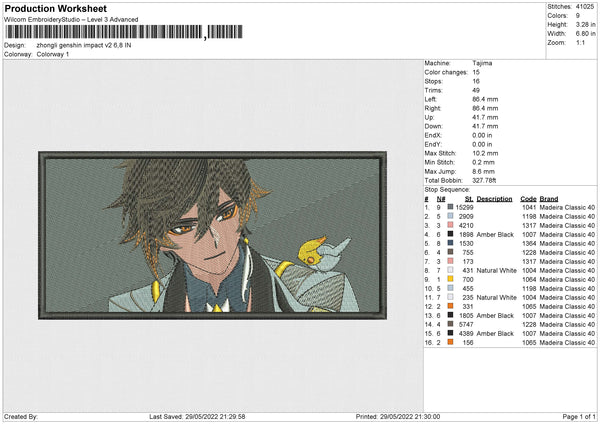The height and width of the screenshot is (424, 600).
Task: Click the brown swatch beside 5747 stitches
Action: pos(450,324)
